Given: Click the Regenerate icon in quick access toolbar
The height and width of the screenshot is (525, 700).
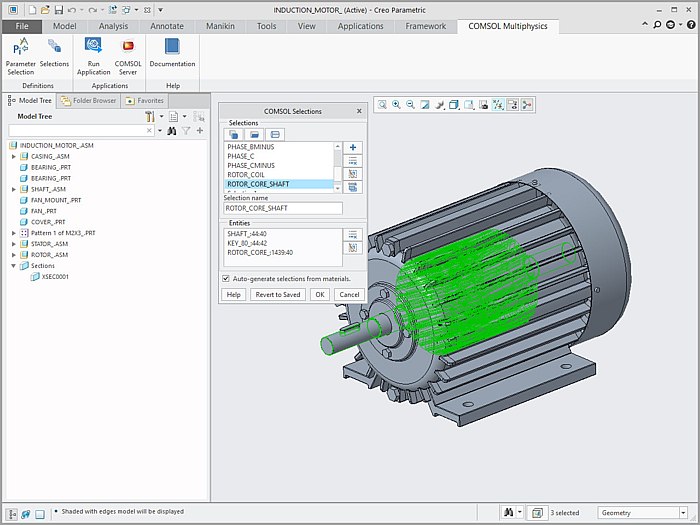Looking at the screenshot, I should click(x=112, y=10).
